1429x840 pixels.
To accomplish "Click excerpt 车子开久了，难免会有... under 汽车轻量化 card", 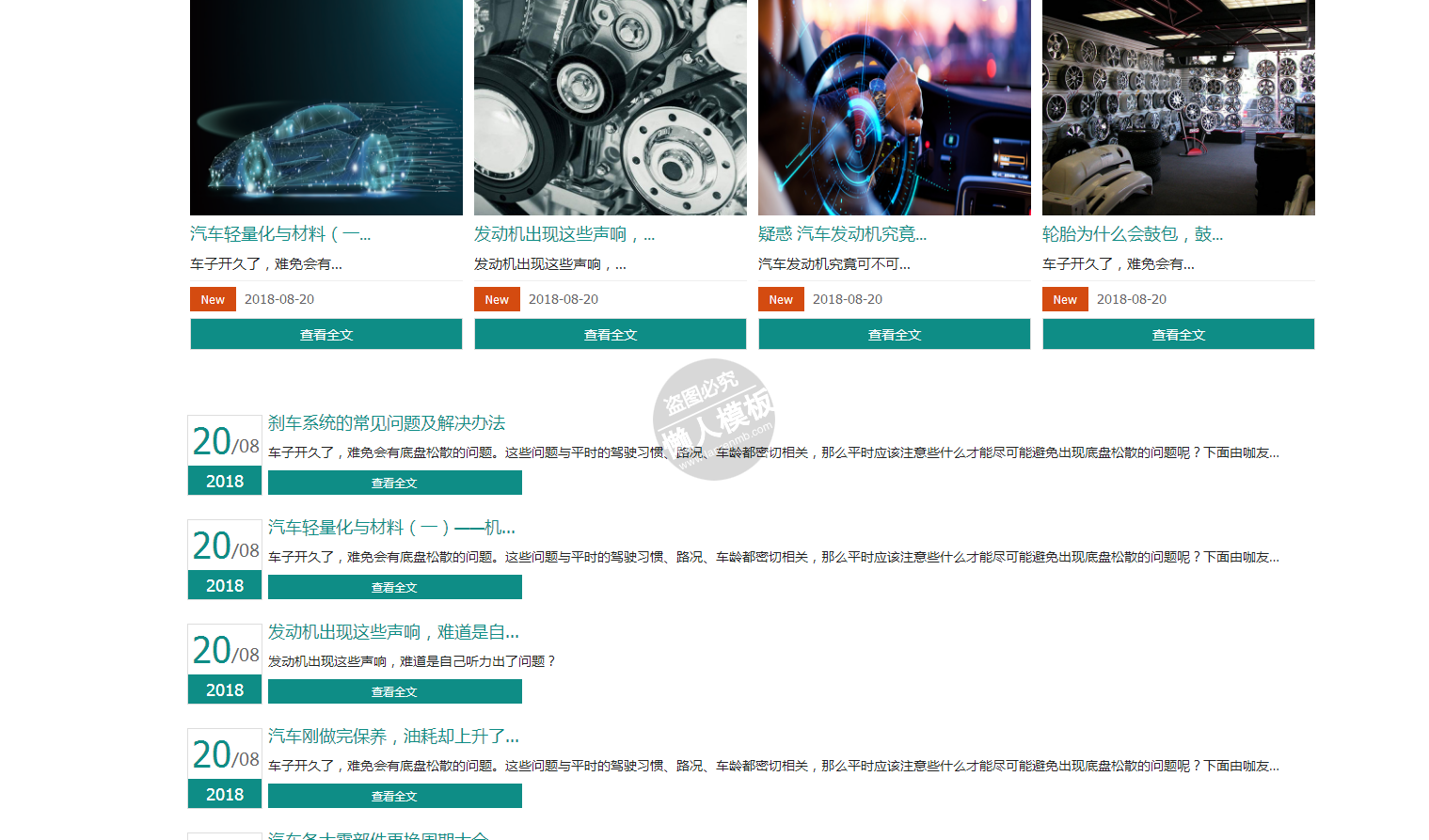I will coord(266,264).
